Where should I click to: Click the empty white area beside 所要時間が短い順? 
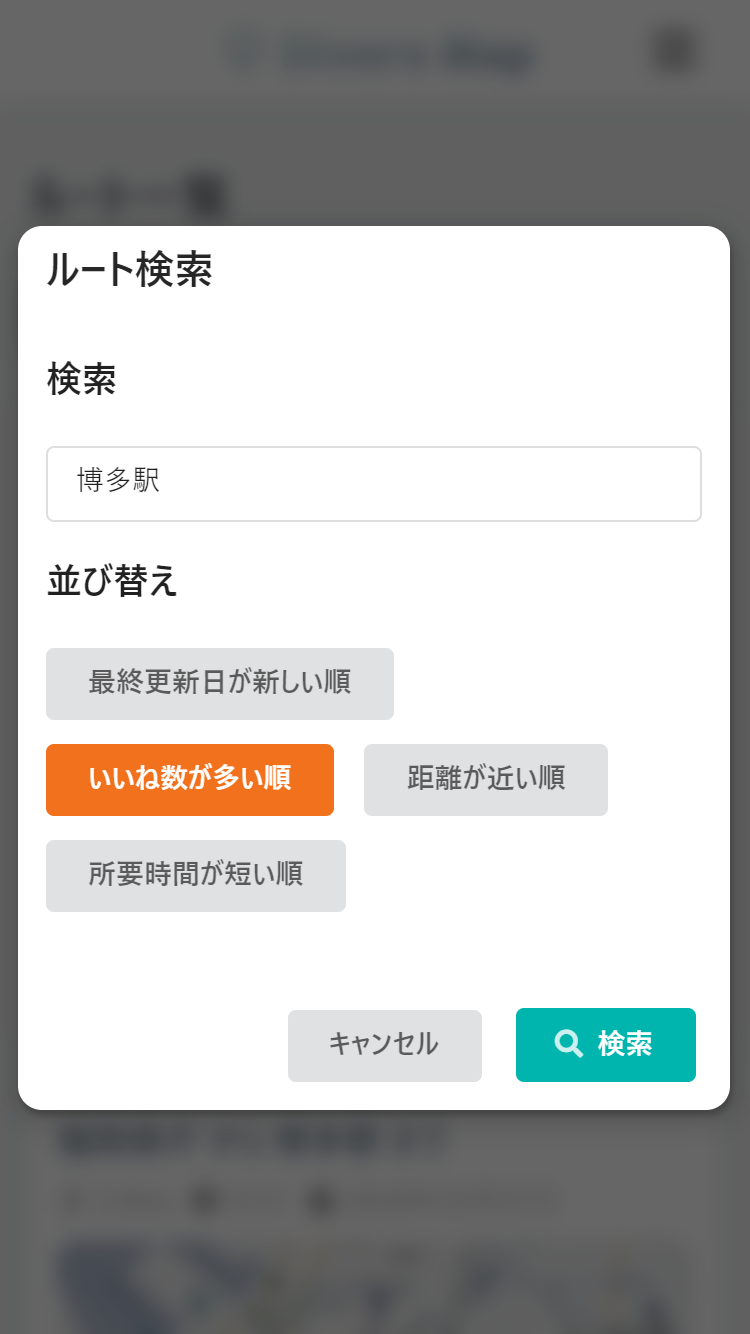click(x=530, y=876)
